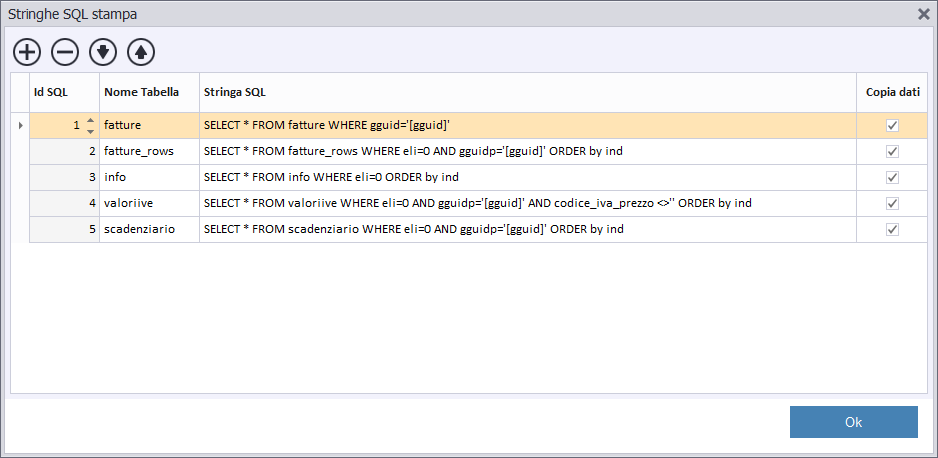Screen dimensions: 938x458
Task: Uncheck Copia dati for valoriive row
Action: click(893, 203)
